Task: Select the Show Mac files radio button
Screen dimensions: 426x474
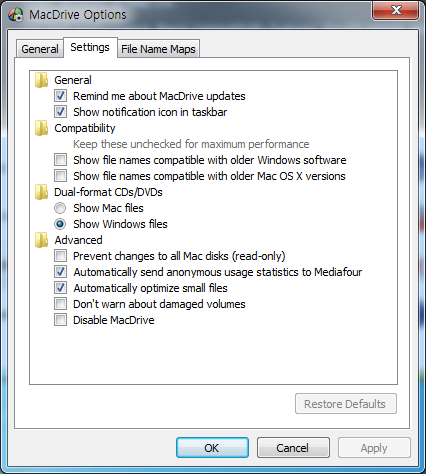Action: pos(60,208)
